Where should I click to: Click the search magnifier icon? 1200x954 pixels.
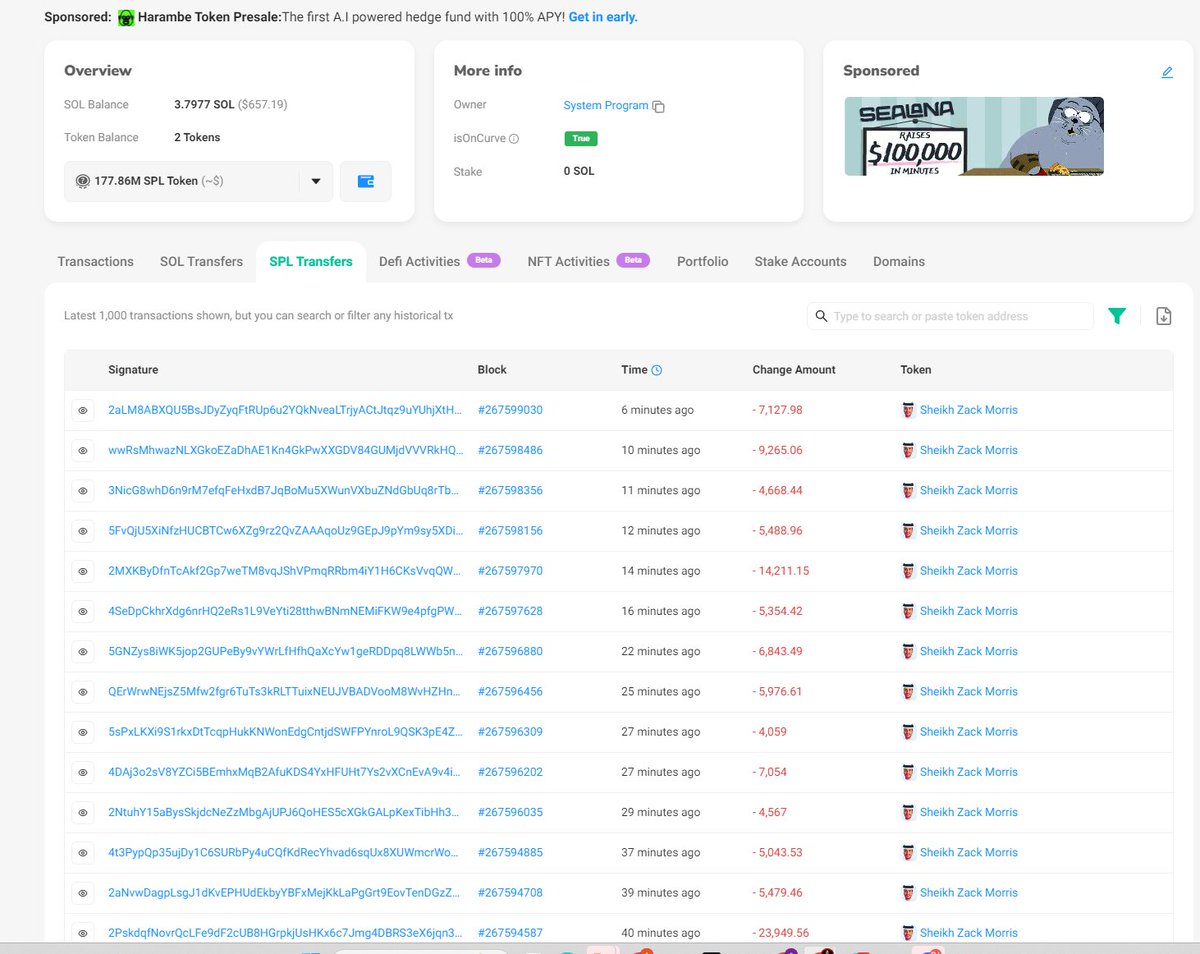(x=821, y=315)
